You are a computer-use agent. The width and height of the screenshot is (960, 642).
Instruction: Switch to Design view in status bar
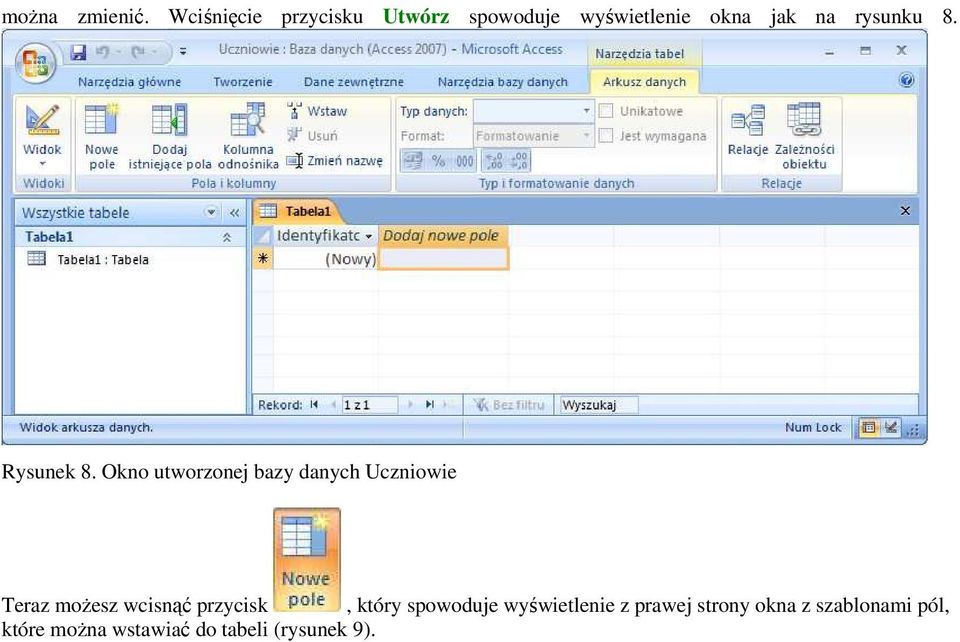(891, 428)
